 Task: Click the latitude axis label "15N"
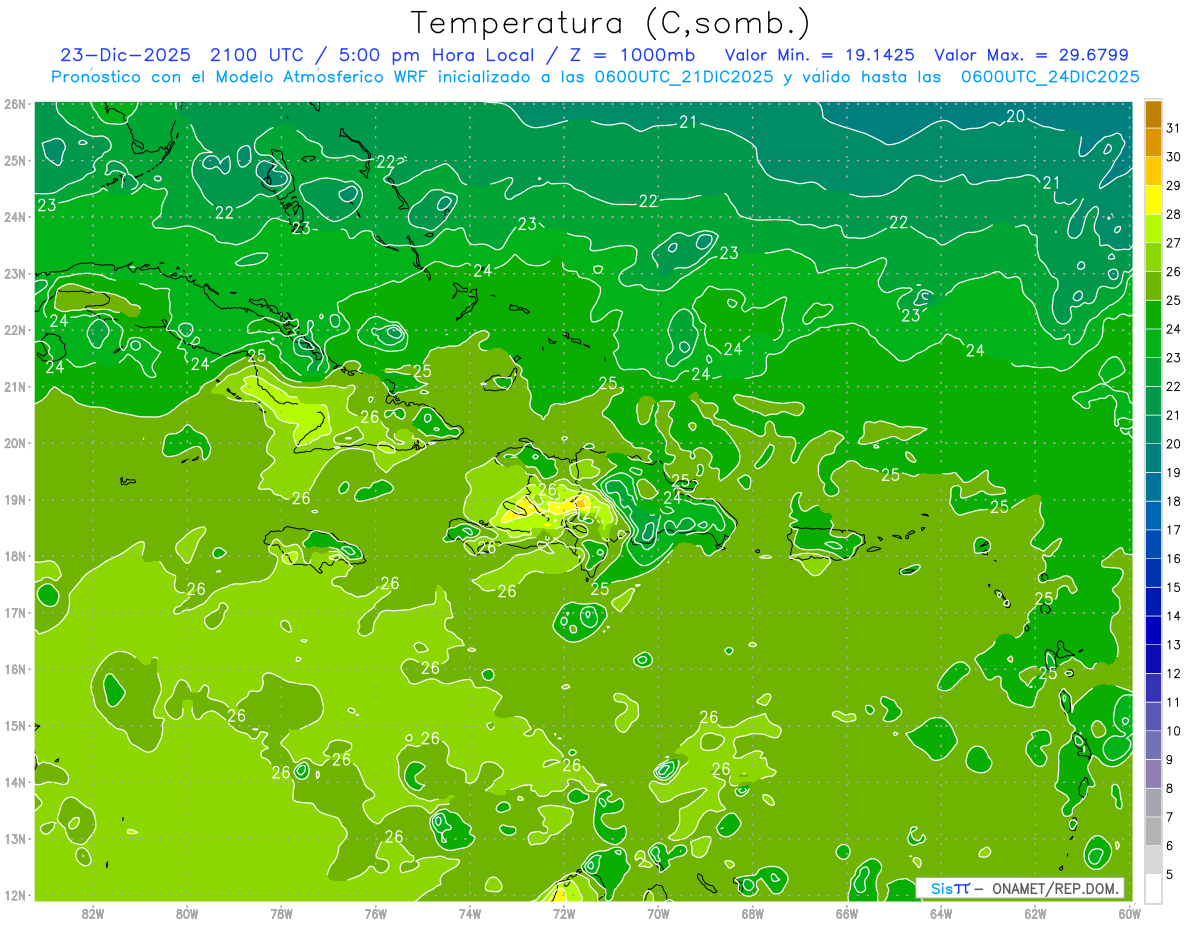coord(14,725)
